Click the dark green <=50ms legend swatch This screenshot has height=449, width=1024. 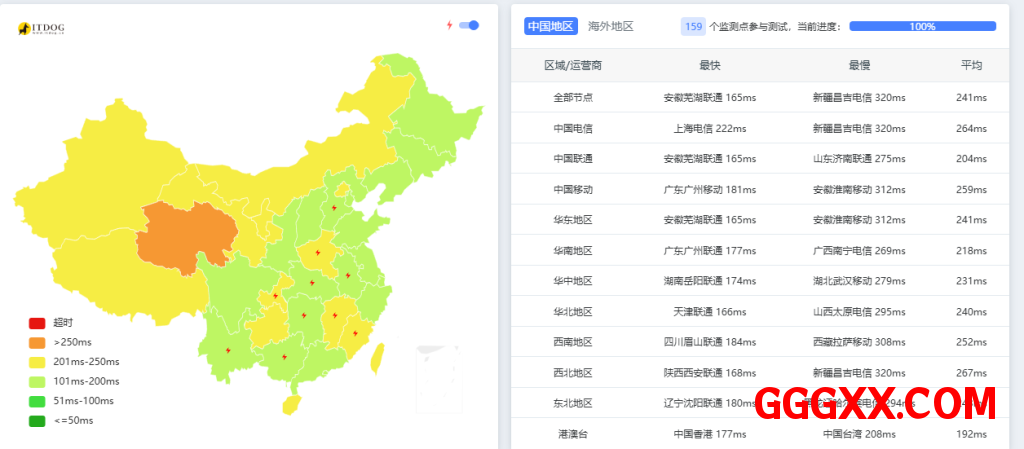point(37,420)
